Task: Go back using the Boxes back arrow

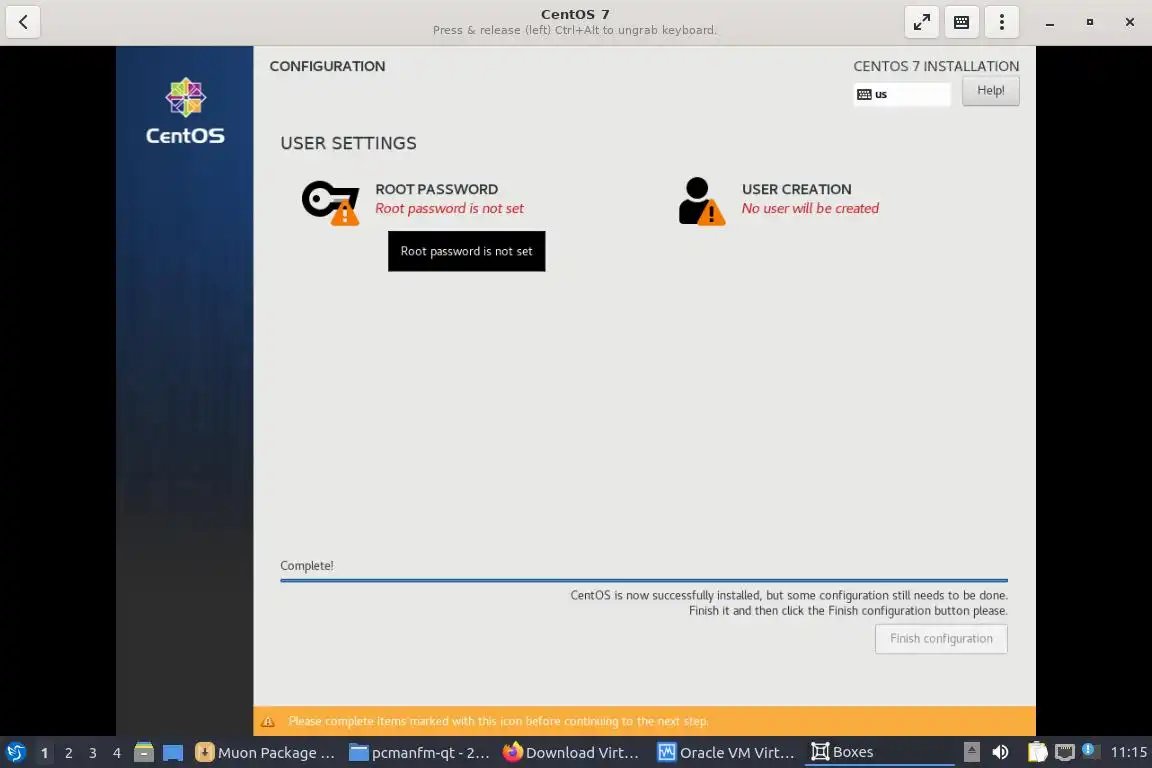Action: [x=23, y=22]
